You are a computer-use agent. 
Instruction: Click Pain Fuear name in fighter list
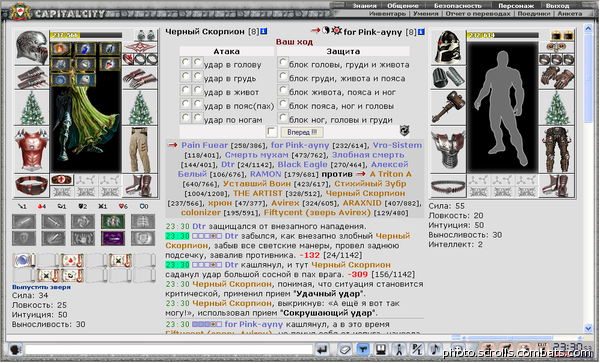(x=205, y=145)
